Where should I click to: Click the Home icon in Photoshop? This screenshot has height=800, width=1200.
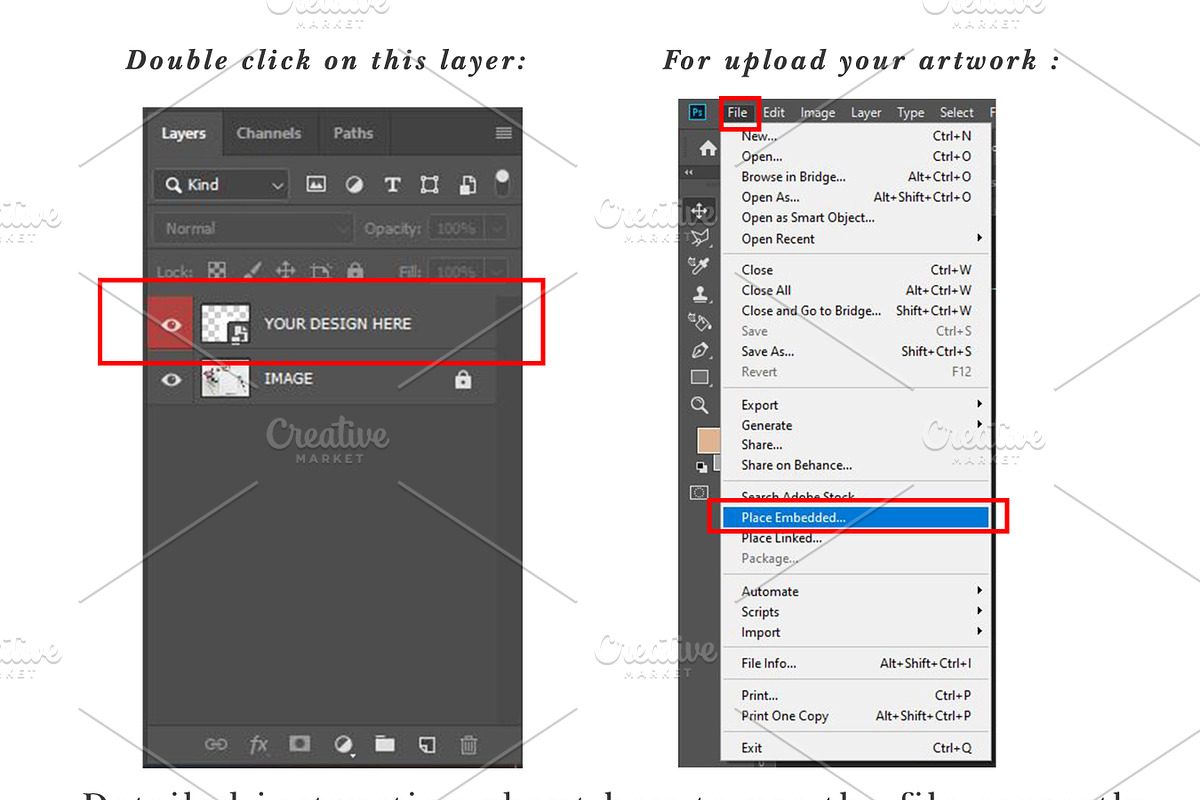point(708,149)
